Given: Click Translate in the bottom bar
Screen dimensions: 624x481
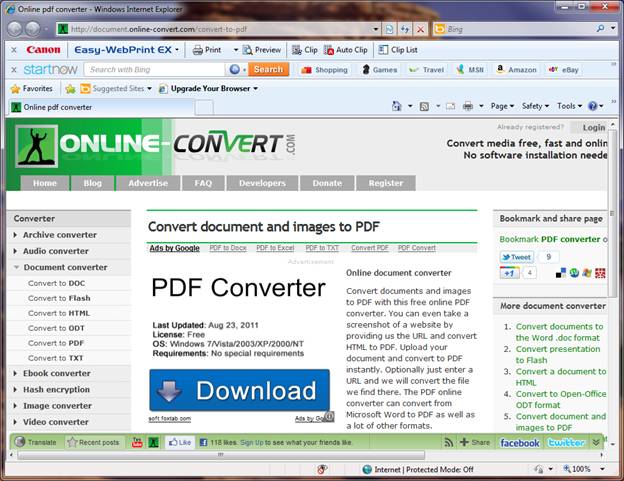Looking at the screenshot, I should pos(35,442).
